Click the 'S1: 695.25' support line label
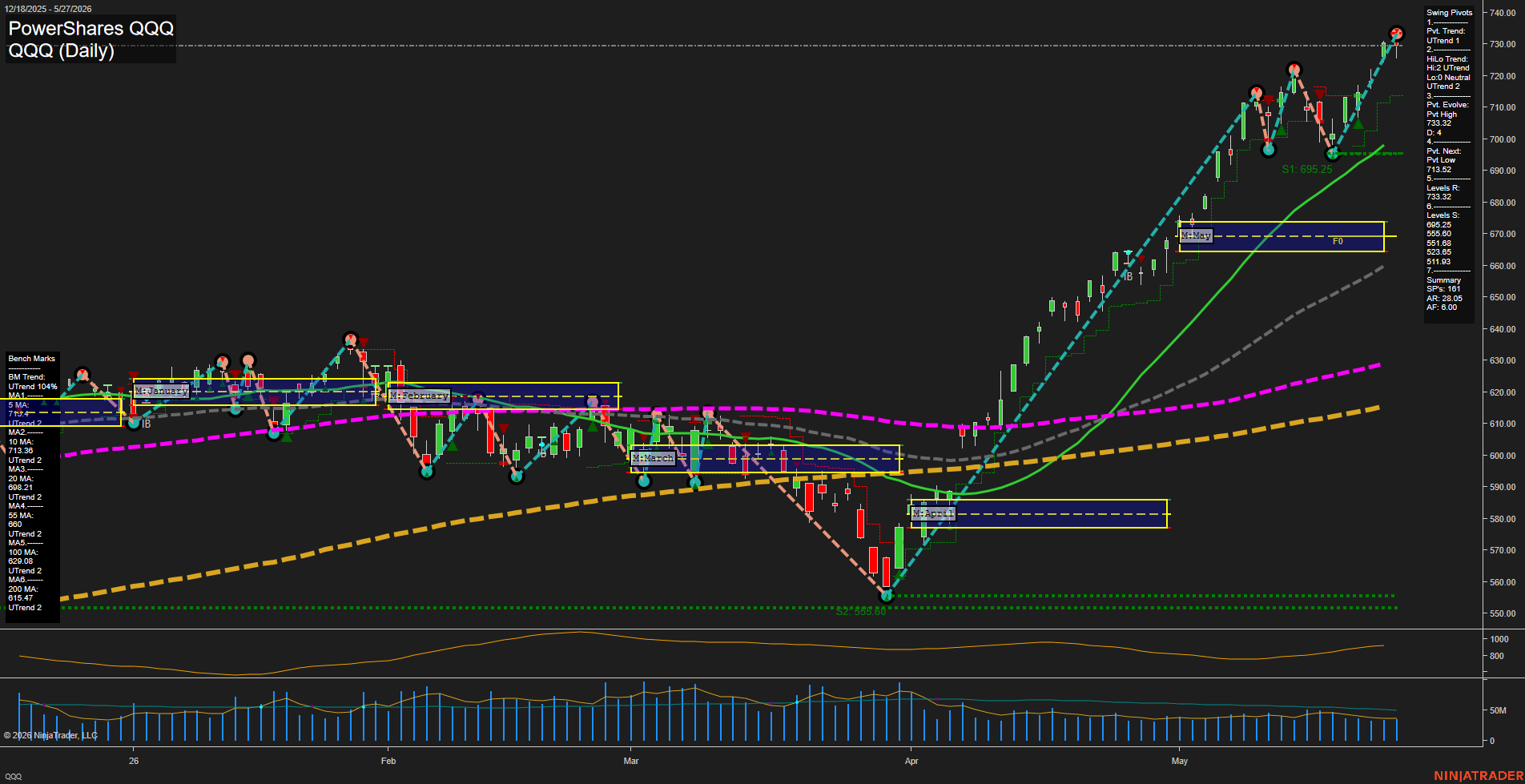This screenshot has width=1525, height=784. tap(1307, 169)
